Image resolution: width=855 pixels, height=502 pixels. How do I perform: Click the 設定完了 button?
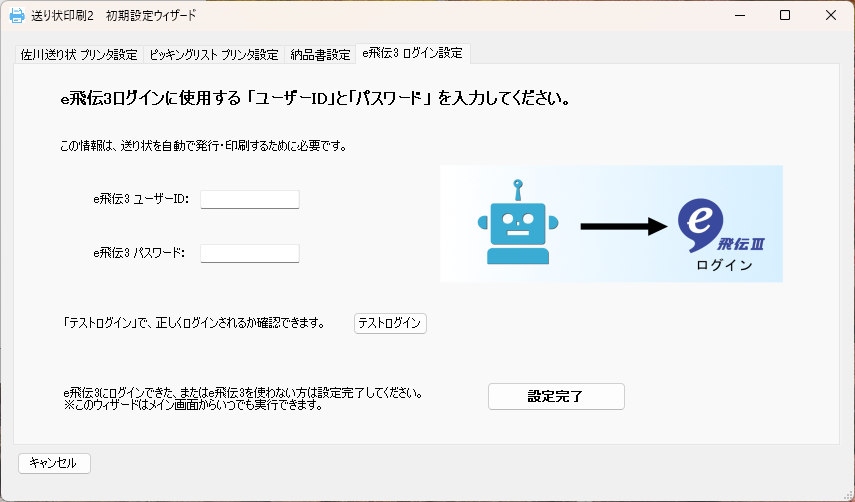(x=556, y=396)
